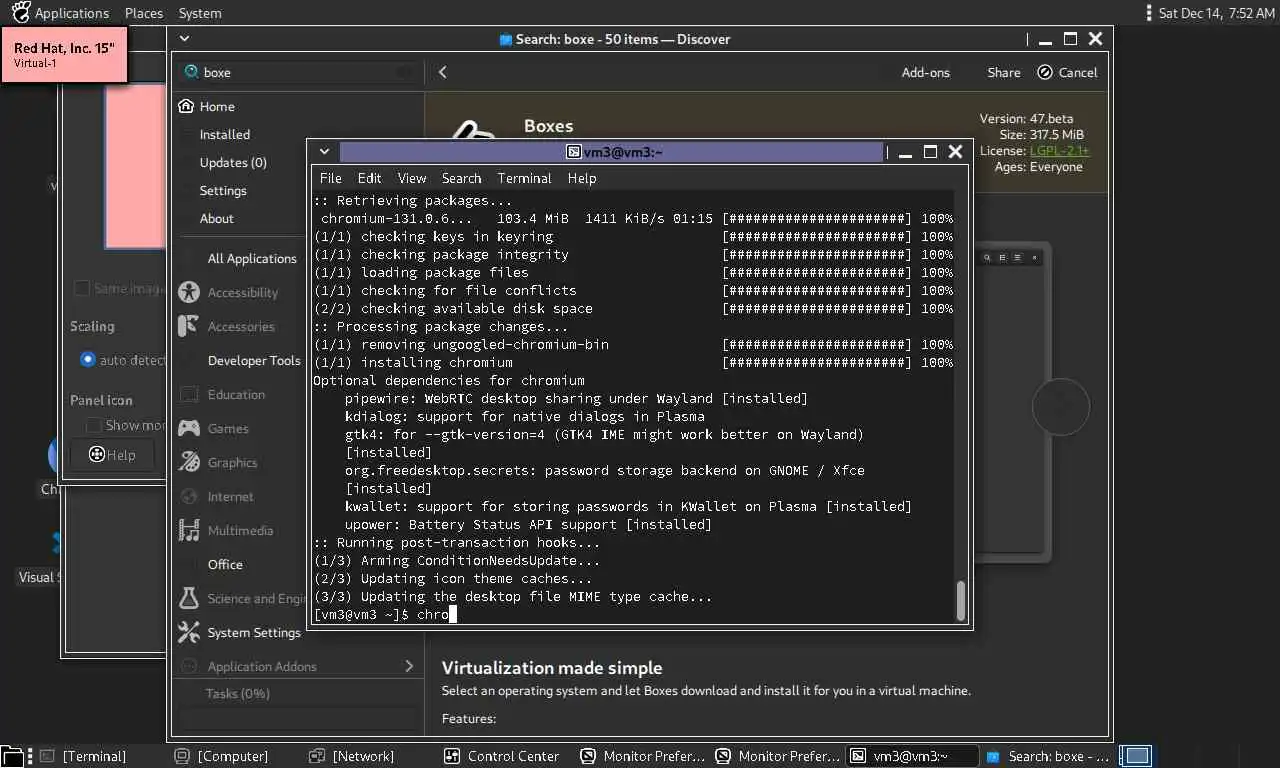Click the terminal icon in vm3@vm3 title bar

coord(574,152)
